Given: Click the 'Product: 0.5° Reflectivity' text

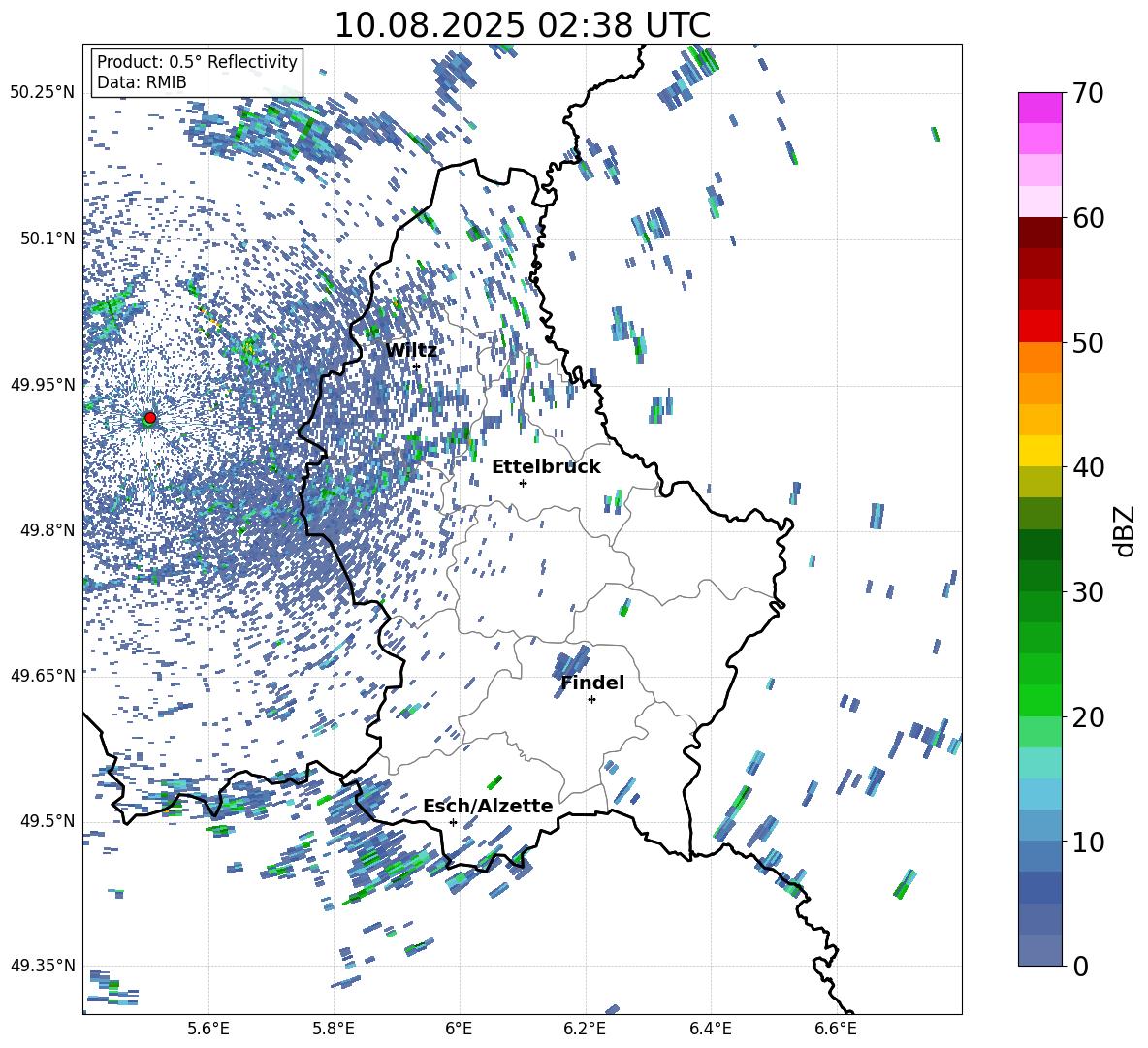Looking at the screenshot, I should tap(197, 62).
